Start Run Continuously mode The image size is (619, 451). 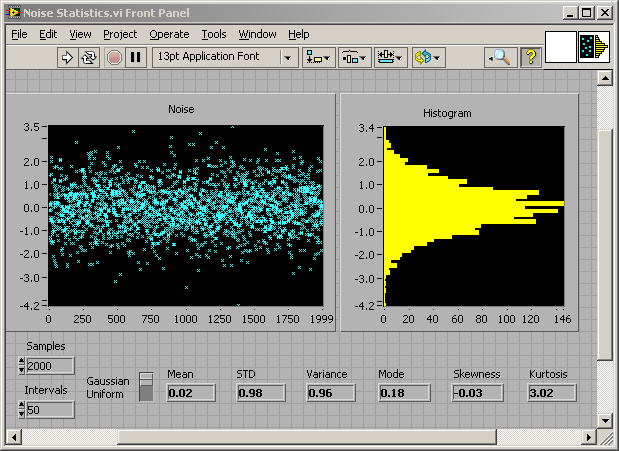point(89,58)
